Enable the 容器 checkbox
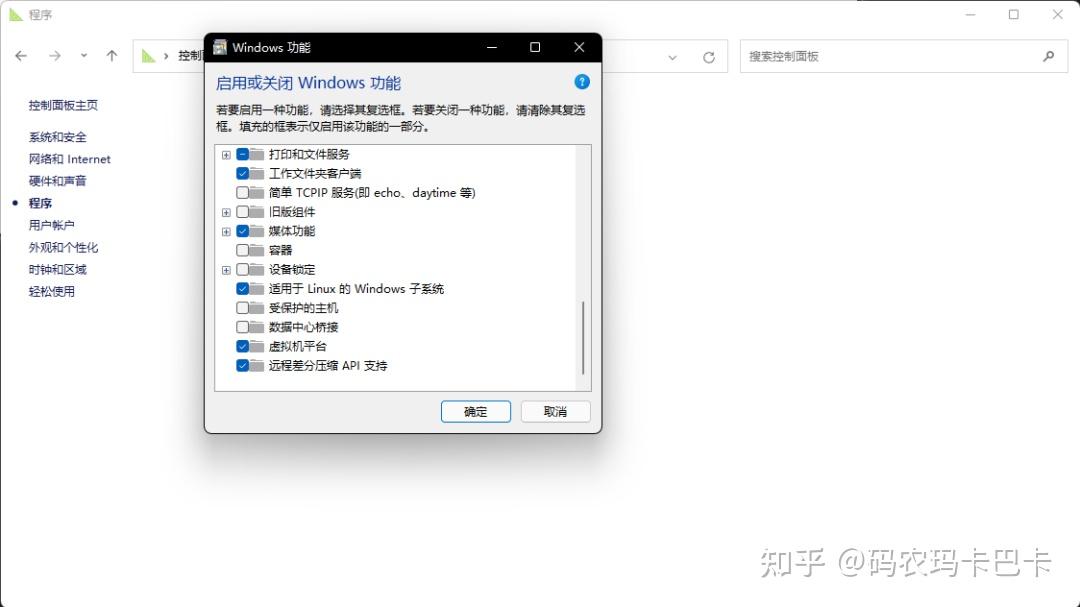Image resolution: width=1080 pixels, height=607 pixels. [242, 250]
